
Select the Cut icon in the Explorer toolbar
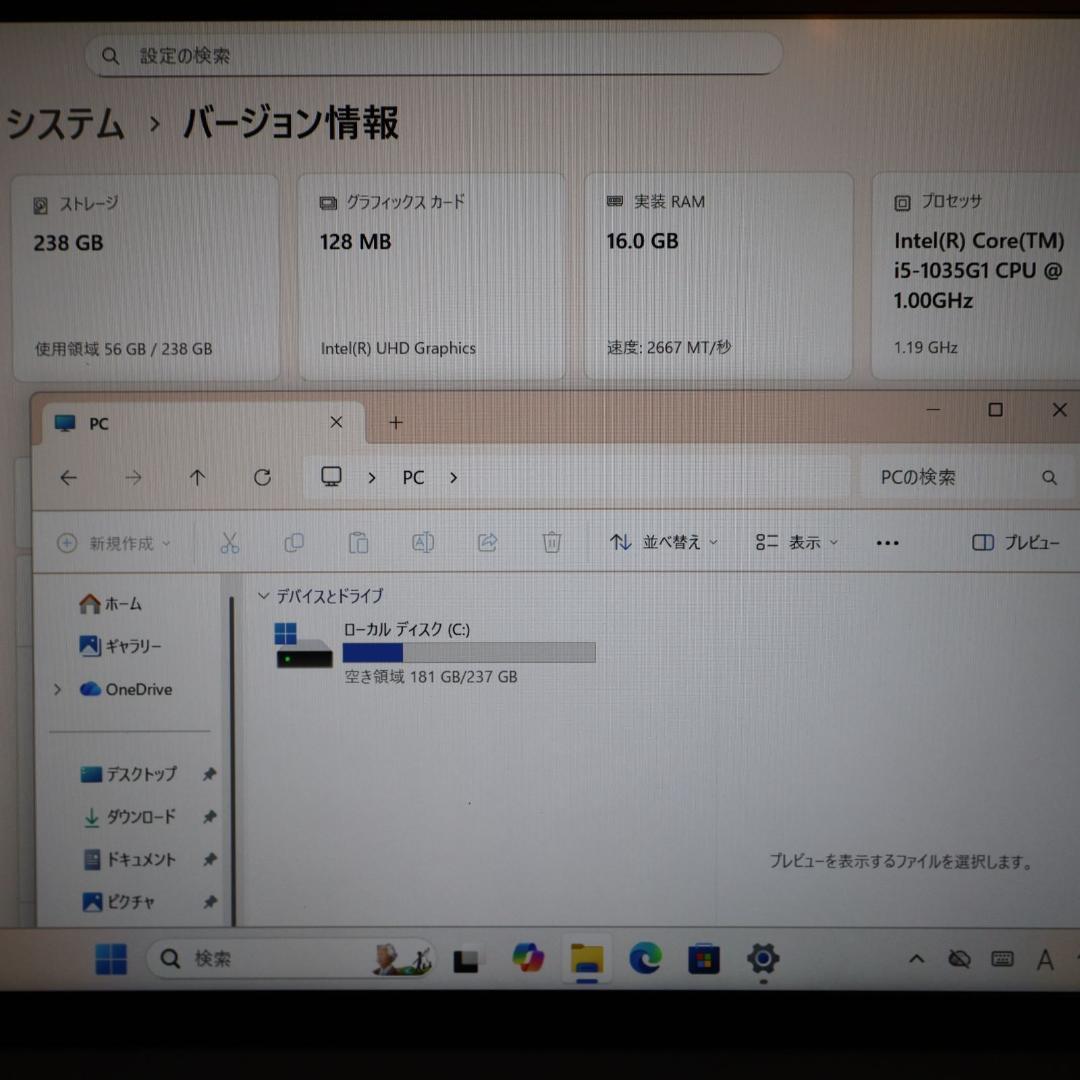point(230,542)
